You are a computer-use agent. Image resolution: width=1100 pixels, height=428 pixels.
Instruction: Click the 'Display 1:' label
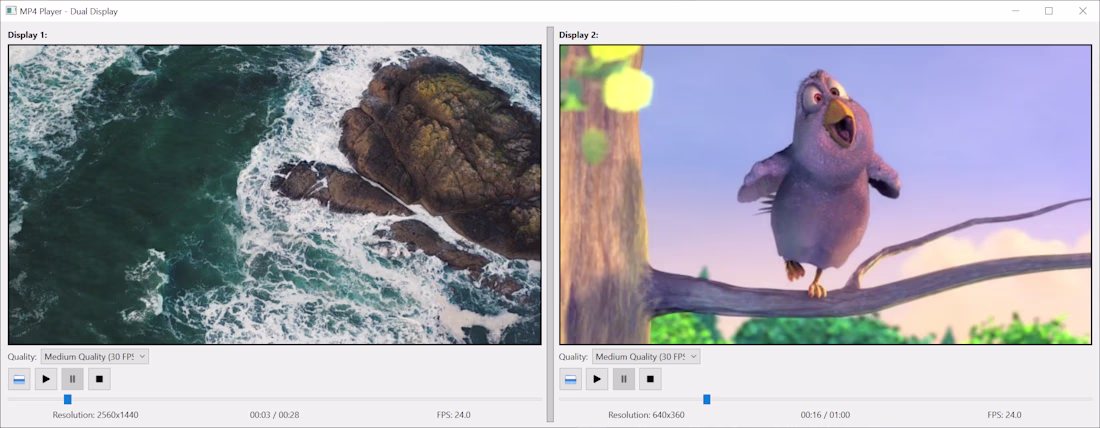27,35
